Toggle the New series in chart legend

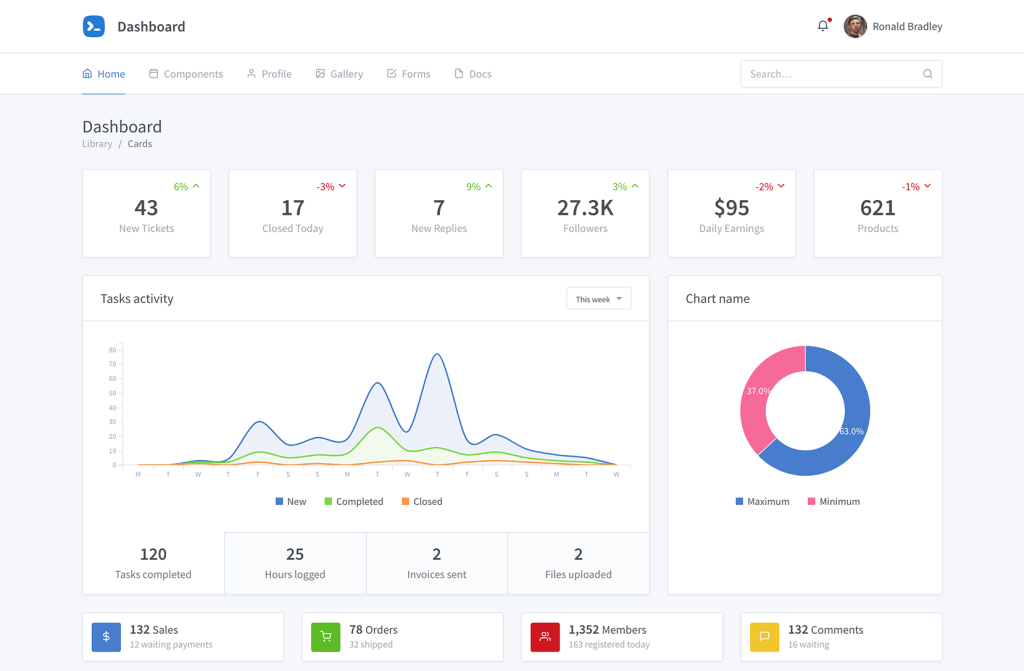coord(291,501)
